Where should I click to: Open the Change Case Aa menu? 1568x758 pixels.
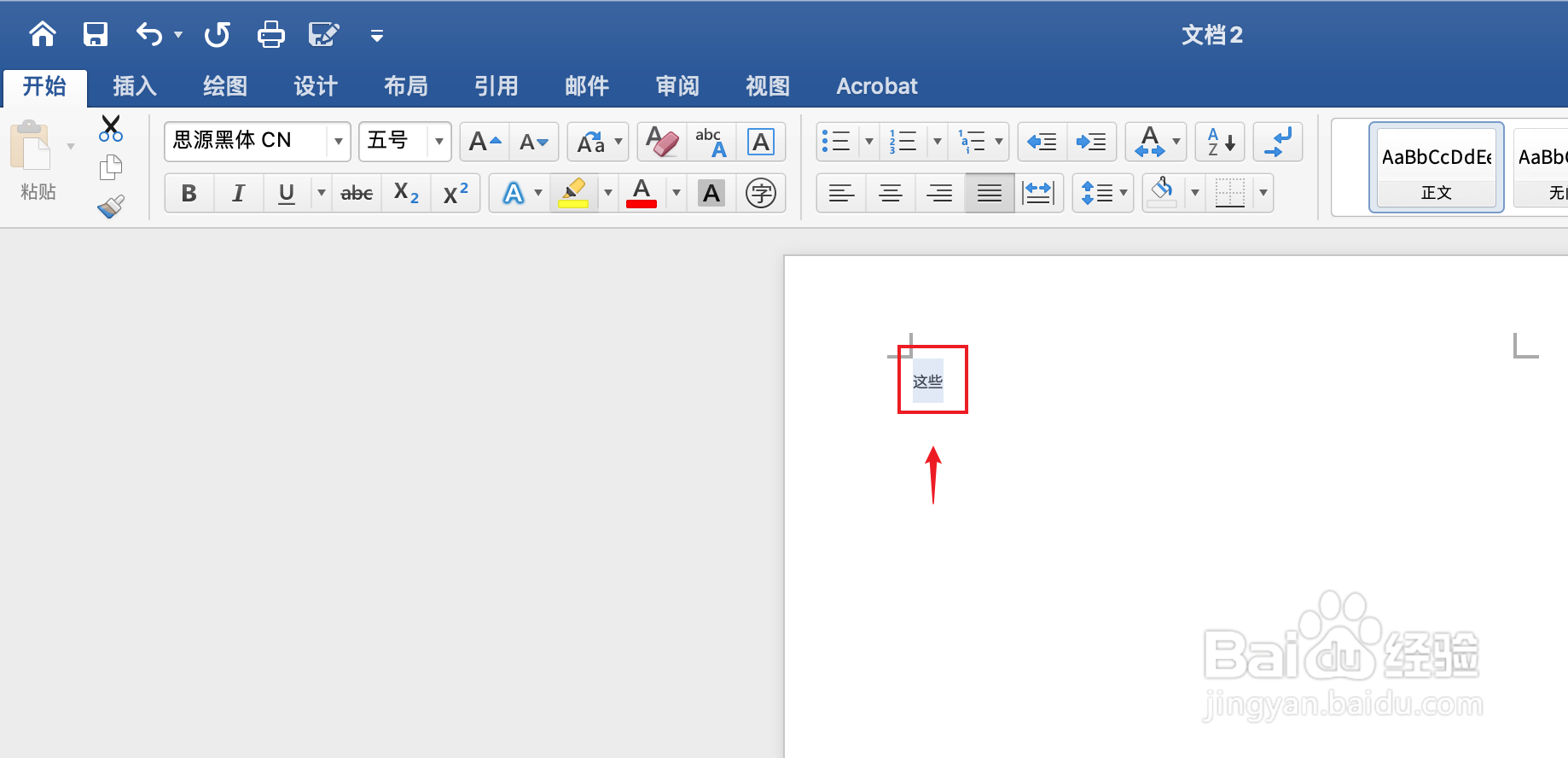click(x=598, y=142)
